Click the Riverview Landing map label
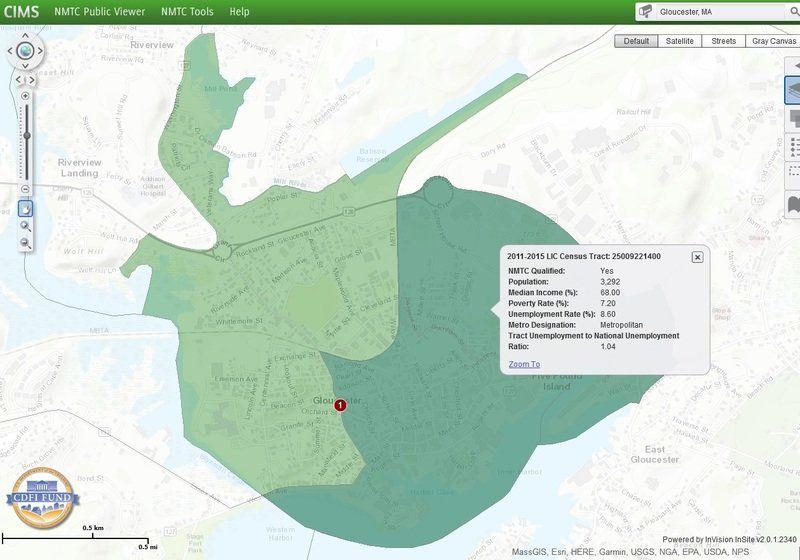 (x=79, y=168)
